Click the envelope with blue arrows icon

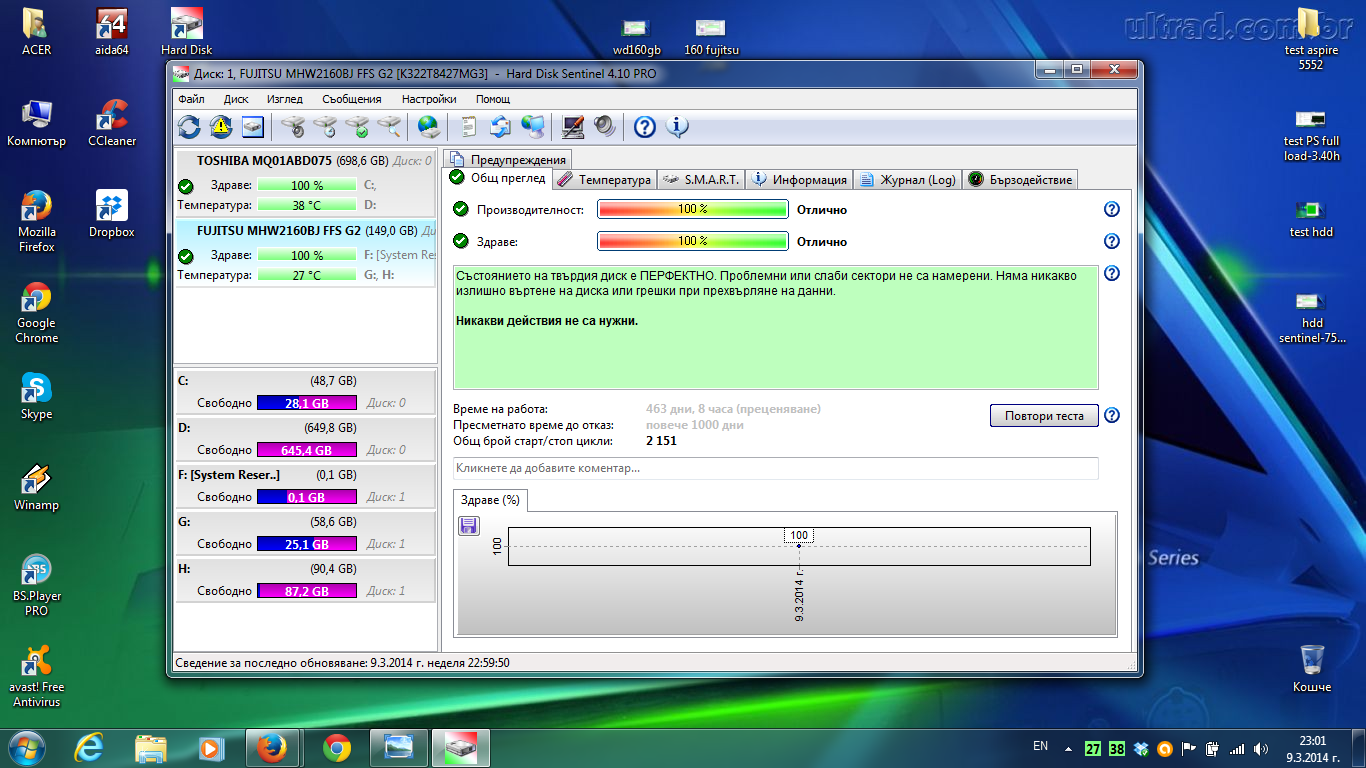pos(501,126)
